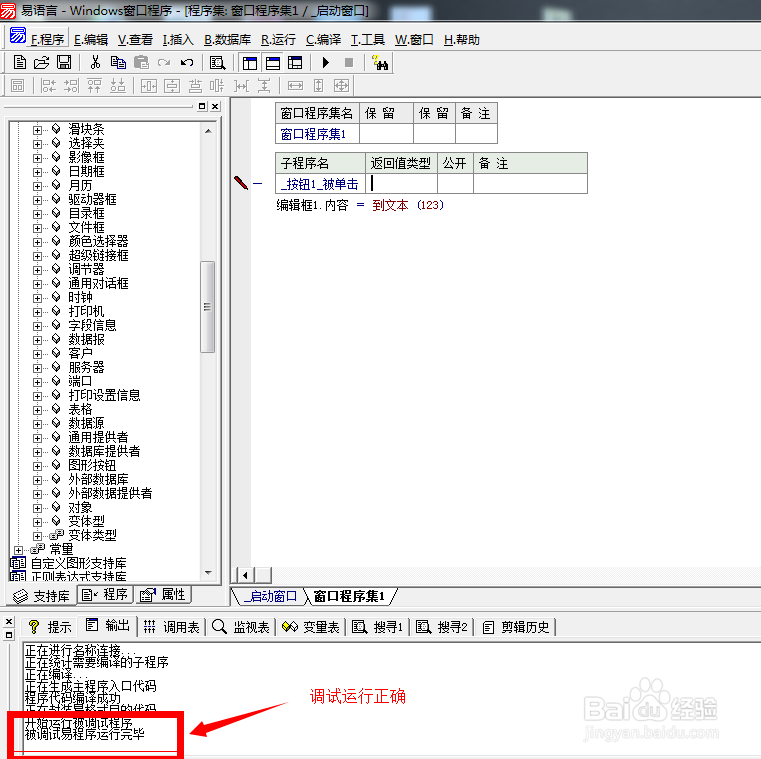This screenshot has height=759, width=761.
Task: Click the align top alignment icon
Action: (x=95, y=86)
